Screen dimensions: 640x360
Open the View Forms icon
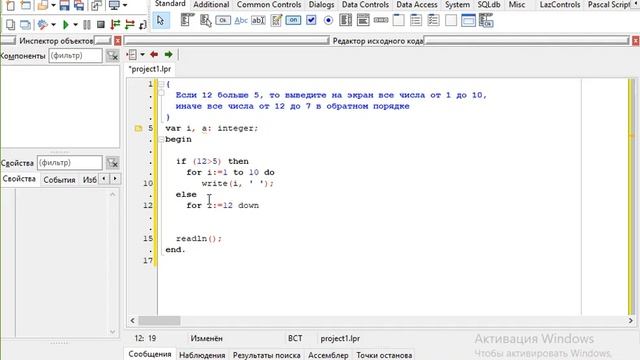coord(25,24)
